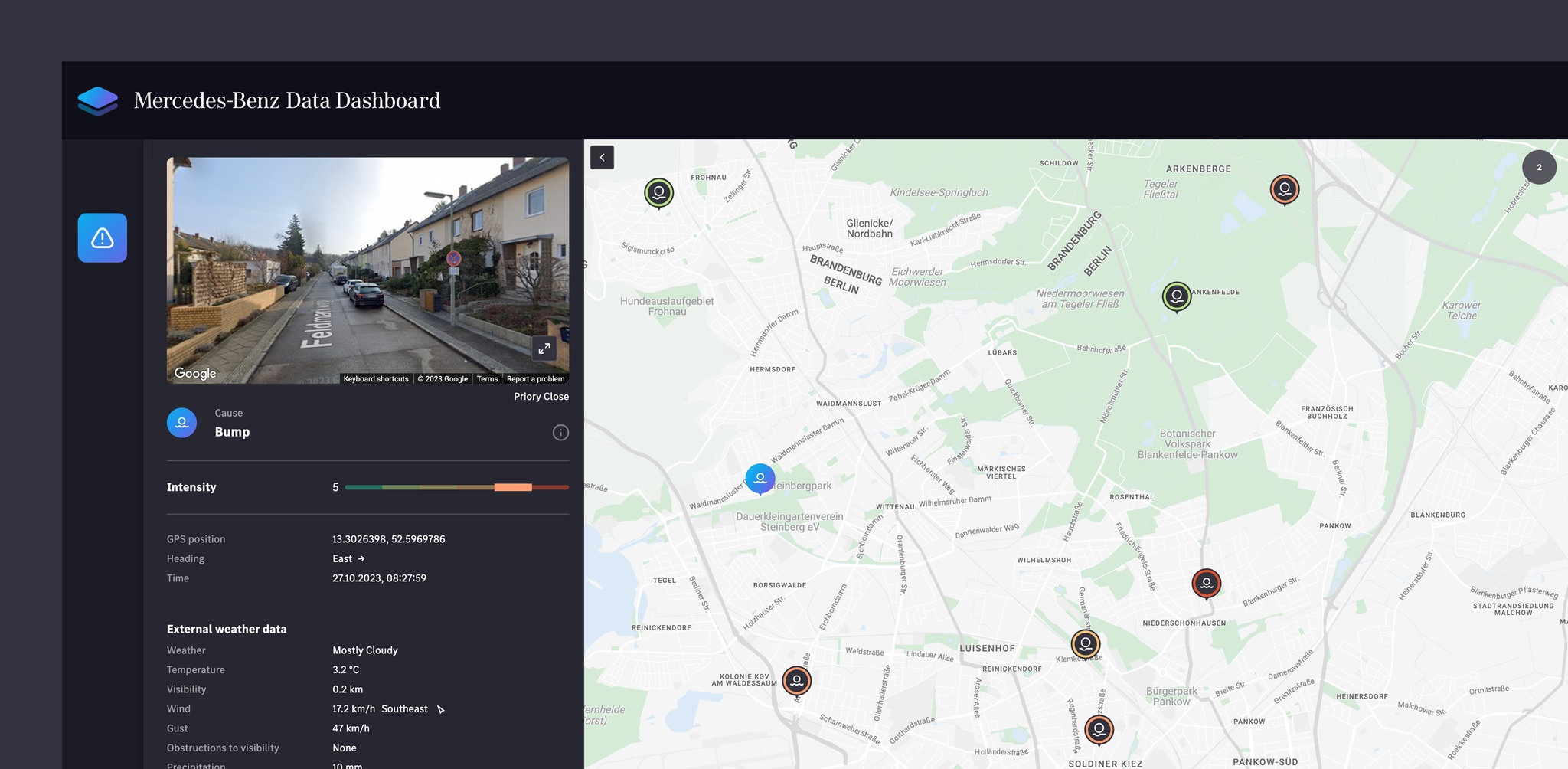Click the © 2023 Google copyright text

tap(443, 379)
